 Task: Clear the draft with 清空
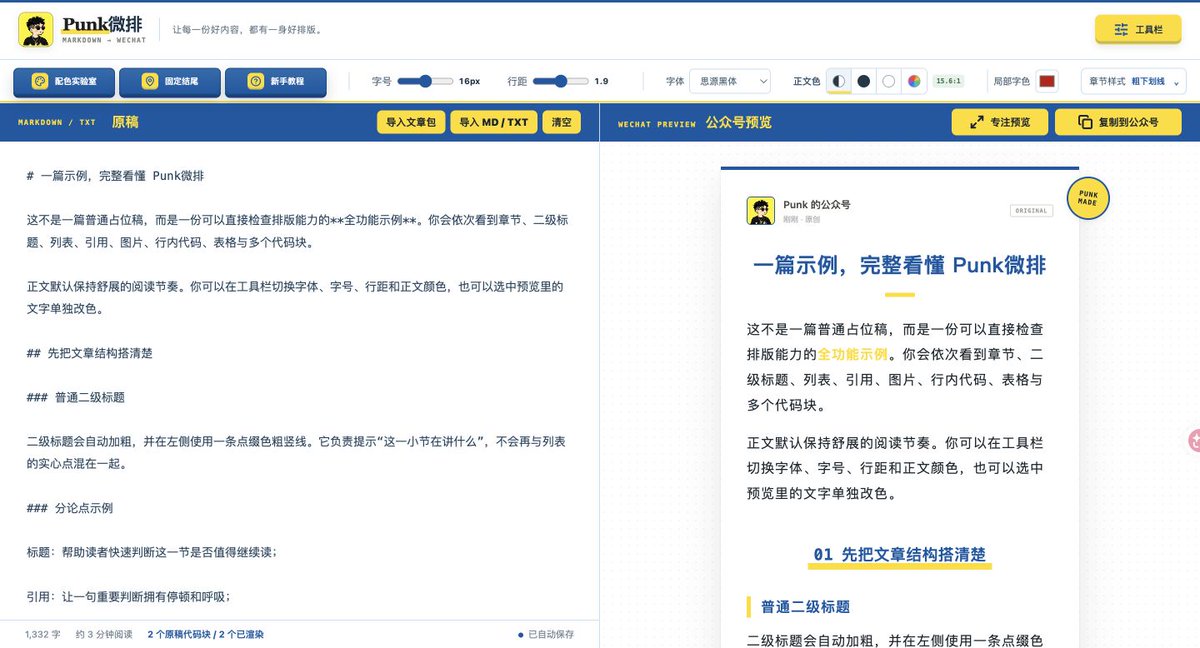(561, 122)
